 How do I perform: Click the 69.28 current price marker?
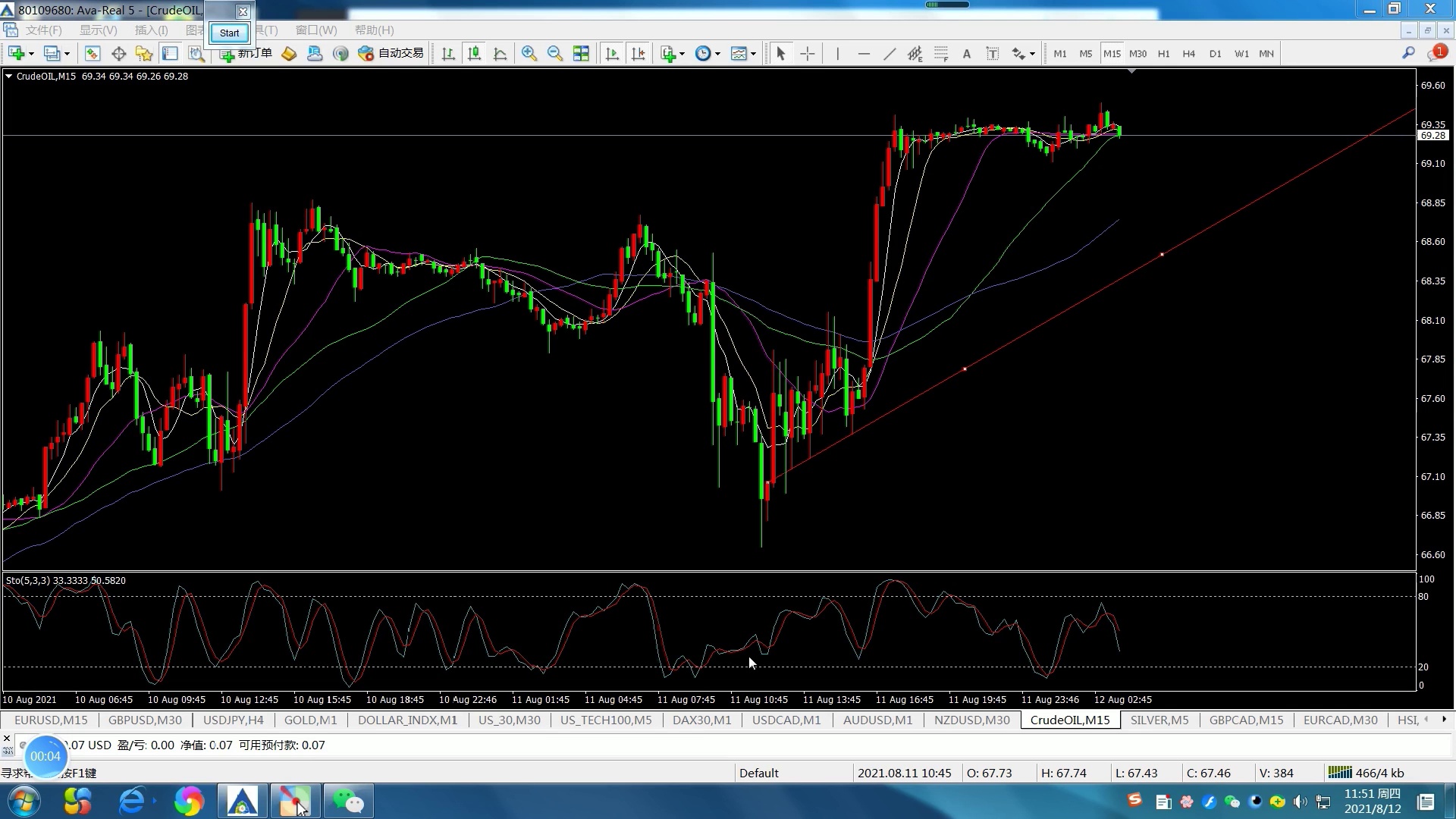point(1432,136)
